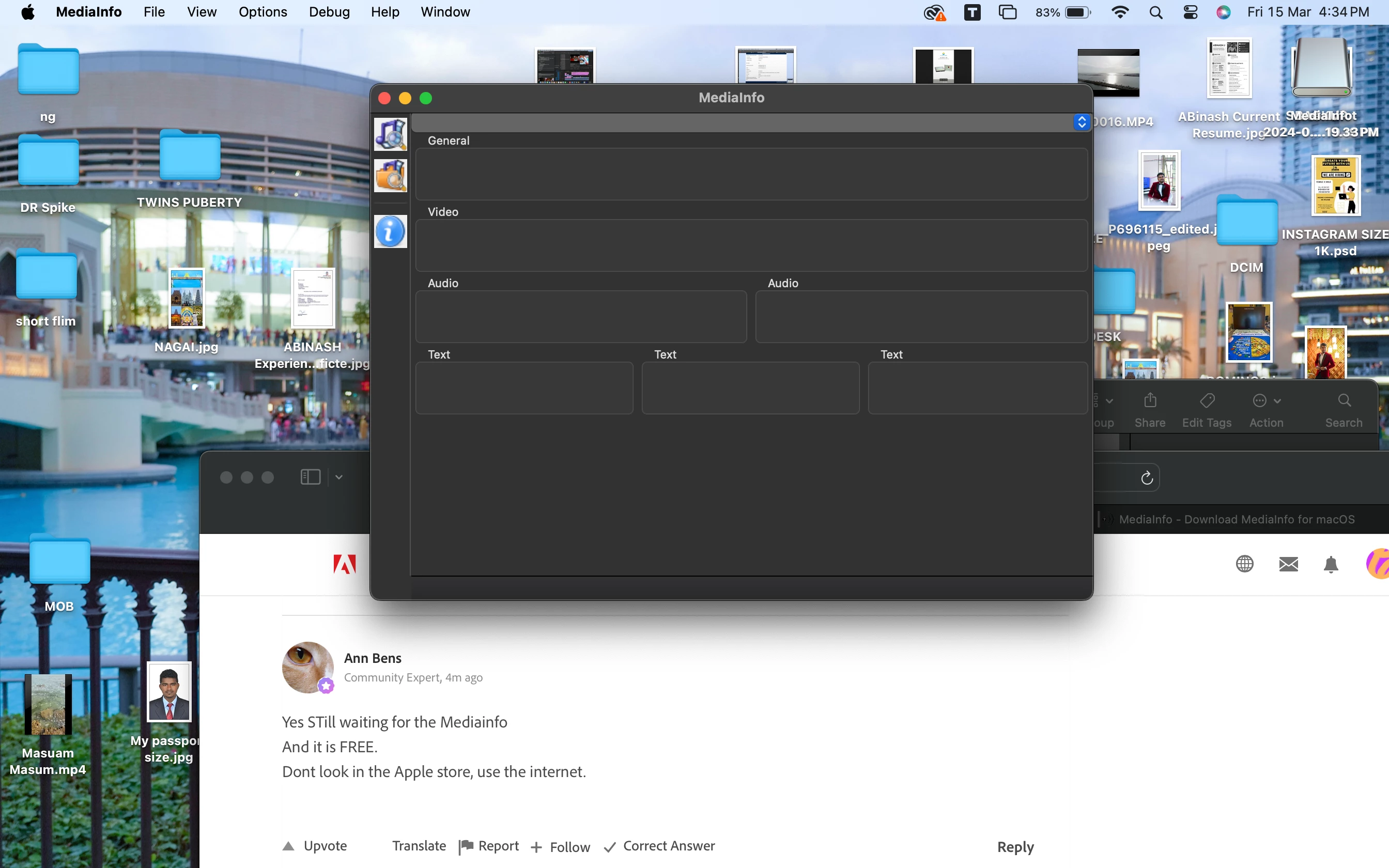This screenshot has width=1389, height=868.
Task: Click Search in Finder toolbar
Action: 1344,410
